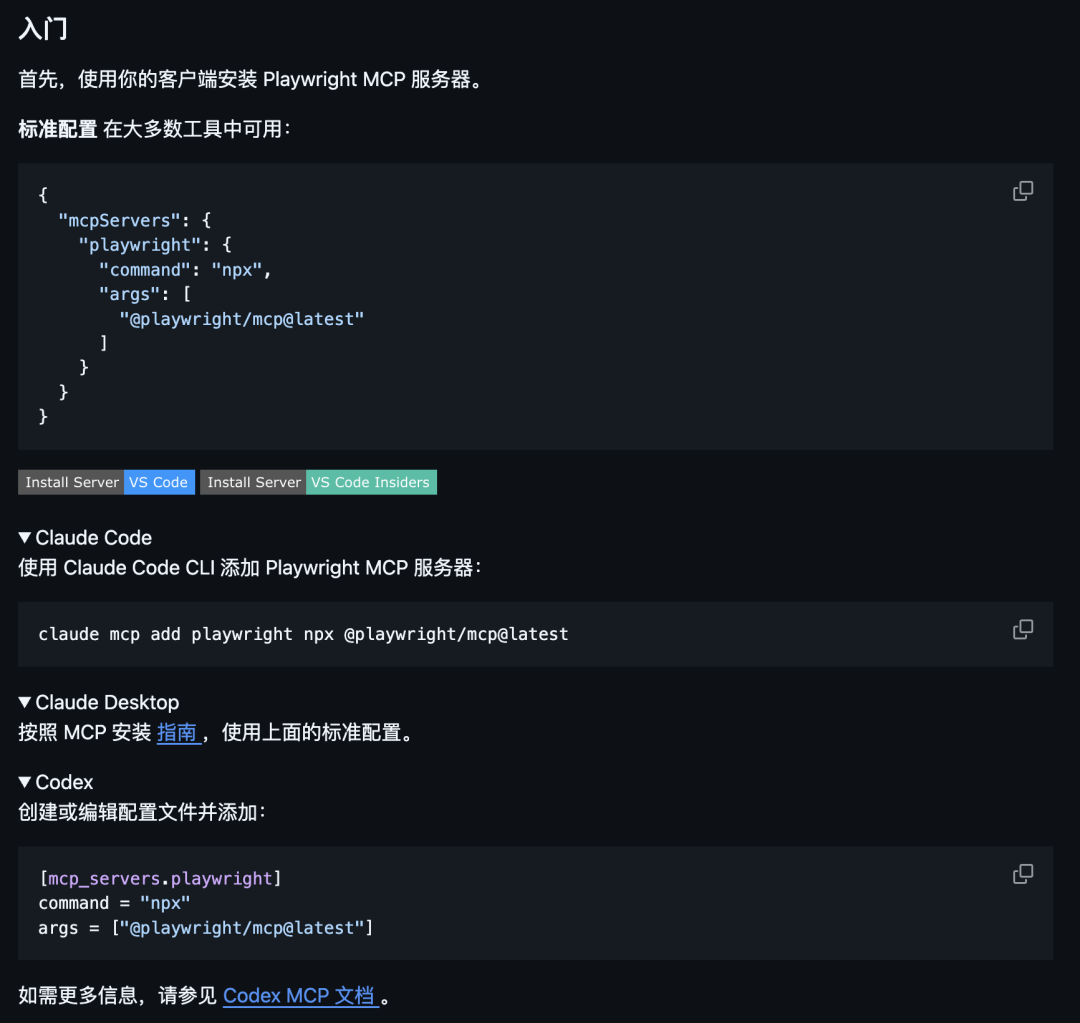Click the "@playwright/mcp@latest" line in the JSON block

(242, 319)
